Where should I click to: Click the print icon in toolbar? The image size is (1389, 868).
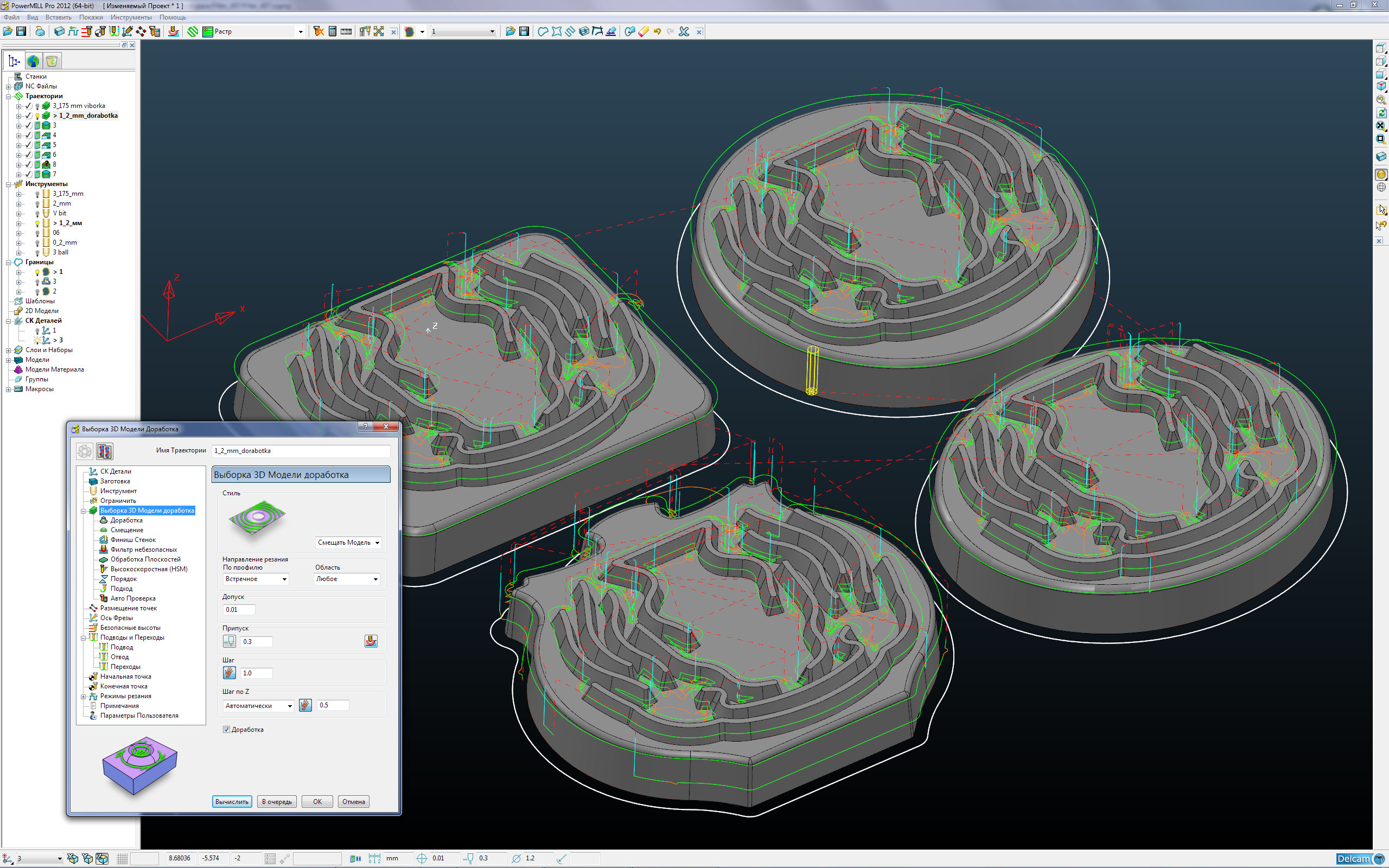point(40,31)
